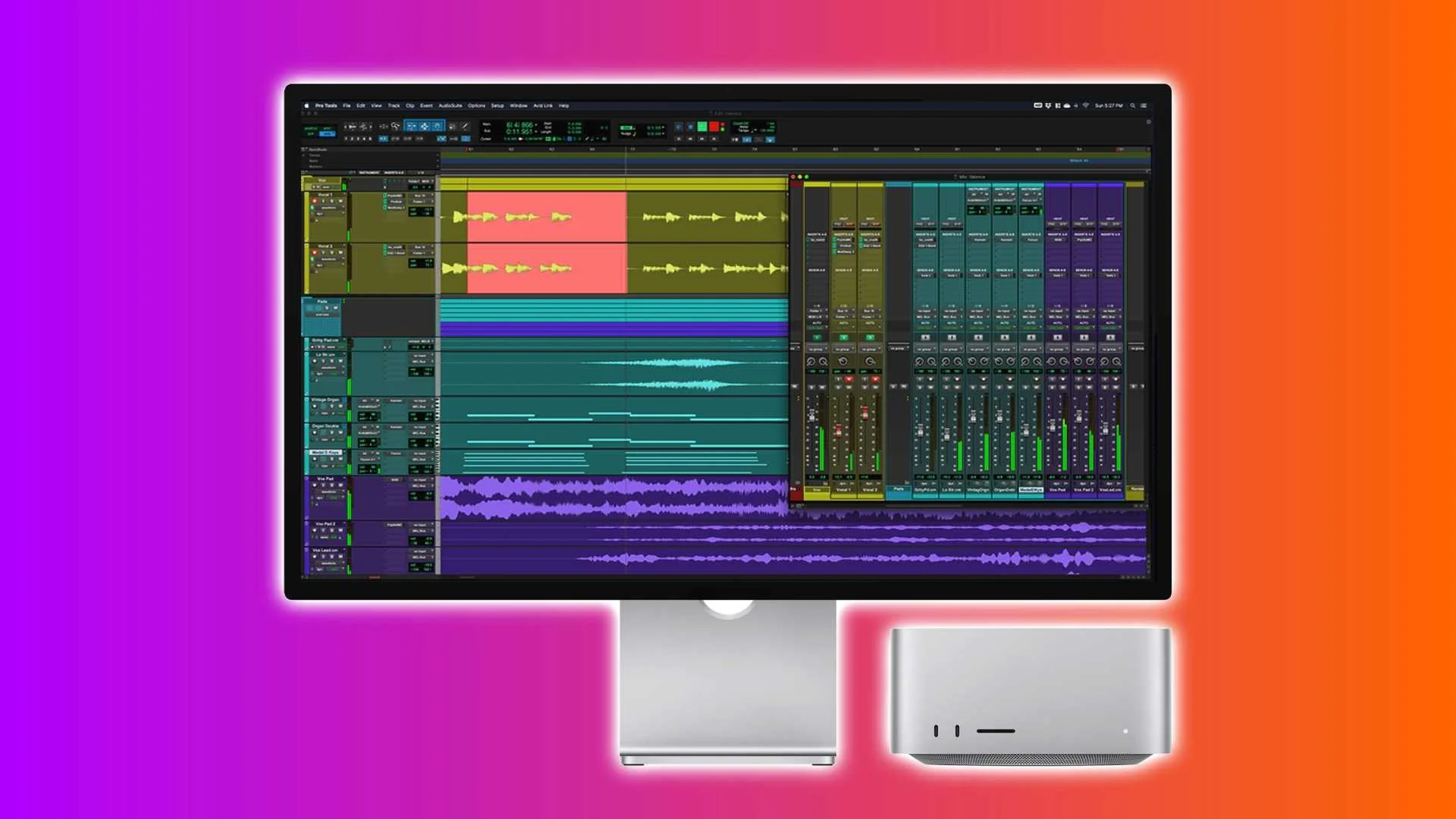Open the AudioSuite menu

click(450, 106)
